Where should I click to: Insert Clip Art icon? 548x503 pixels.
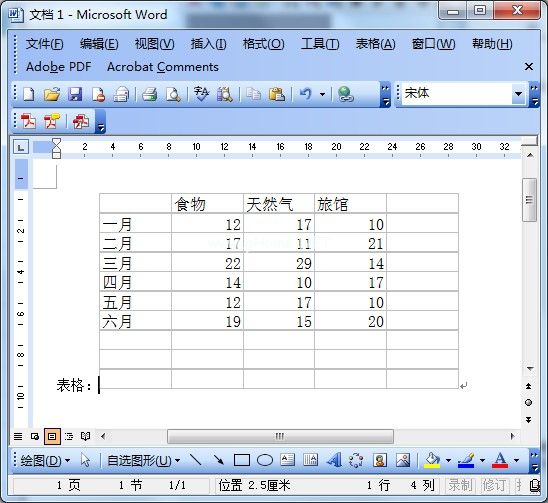380,460
